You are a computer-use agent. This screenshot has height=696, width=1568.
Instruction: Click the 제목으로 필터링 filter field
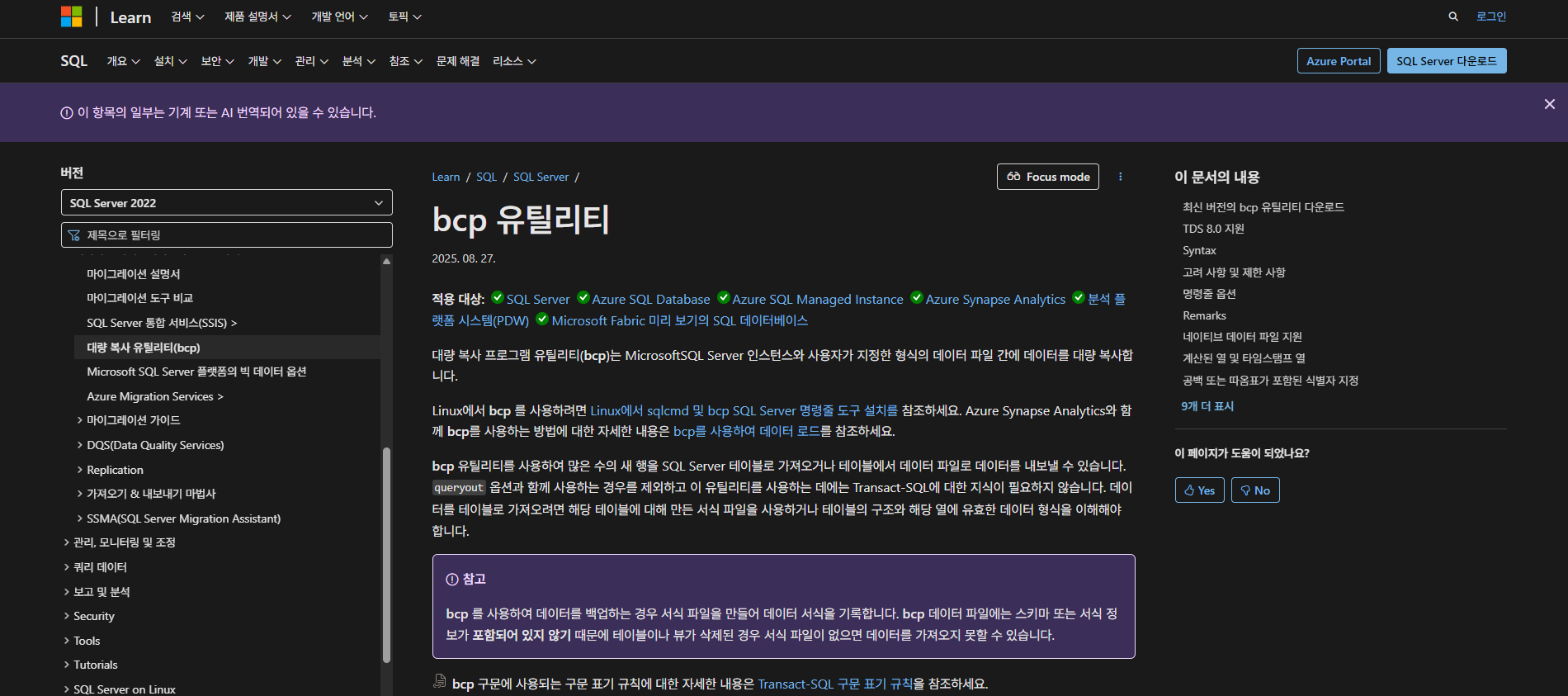coord(227,234)
